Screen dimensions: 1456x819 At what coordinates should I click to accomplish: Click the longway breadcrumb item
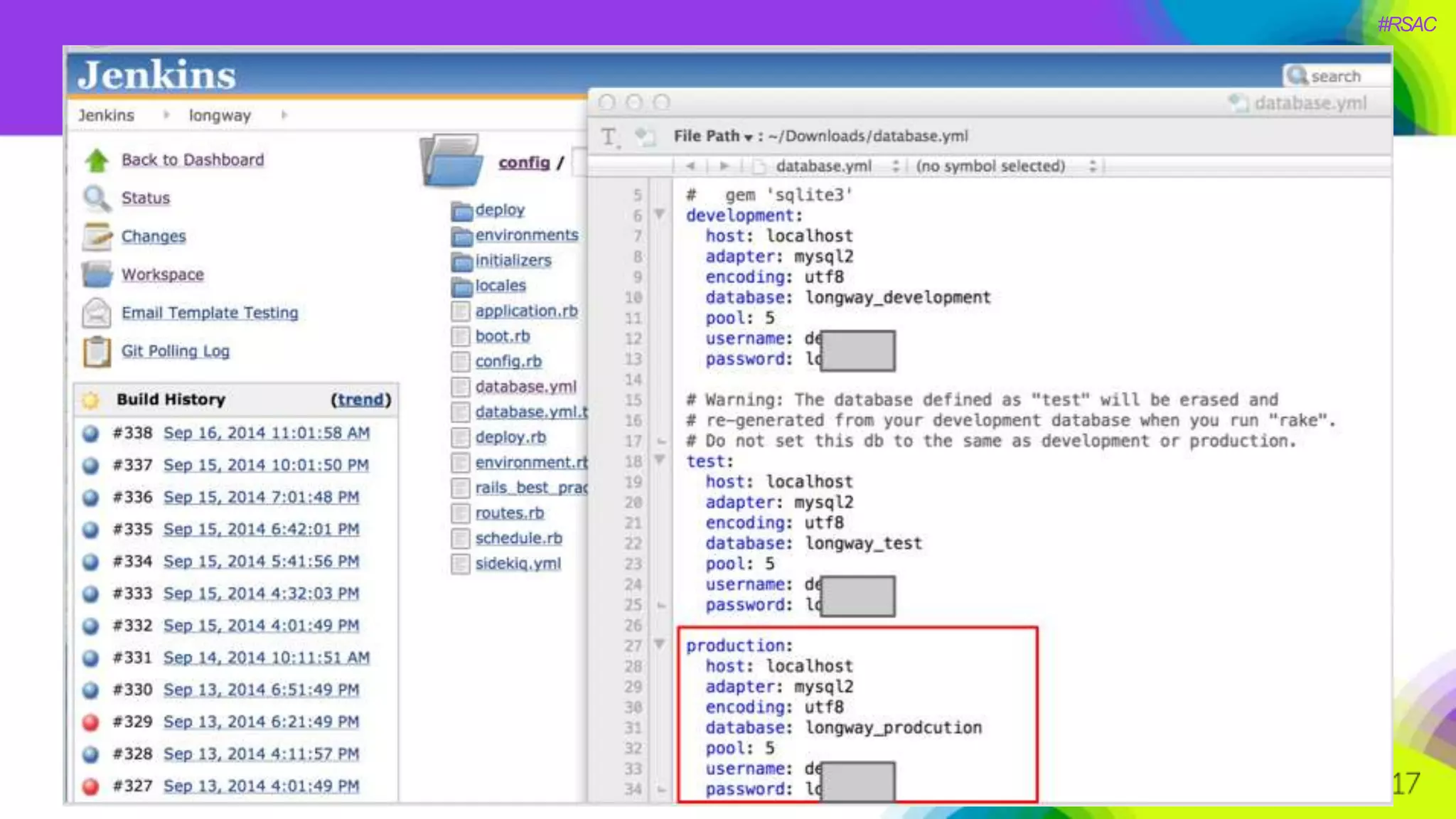coord(220,115)
